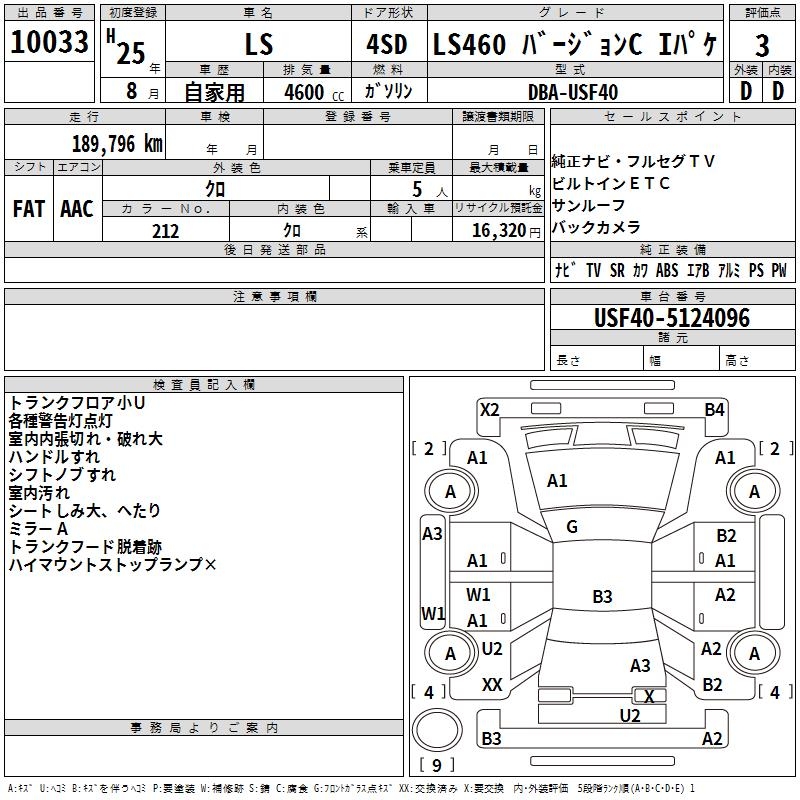Click the 車台番号 header
Image resolution: width=800 pixels, height=800 pixels.
click(x=672, y=296)
